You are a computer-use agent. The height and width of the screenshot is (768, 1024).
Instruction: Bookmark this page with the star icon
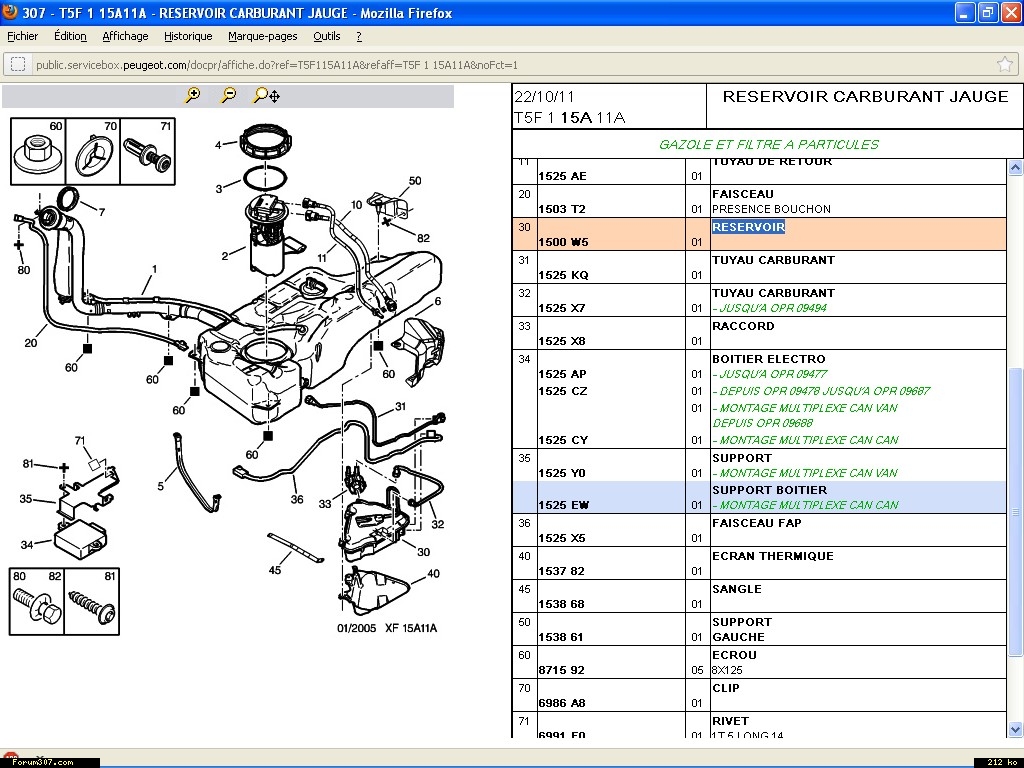[x=1004, y=64]
